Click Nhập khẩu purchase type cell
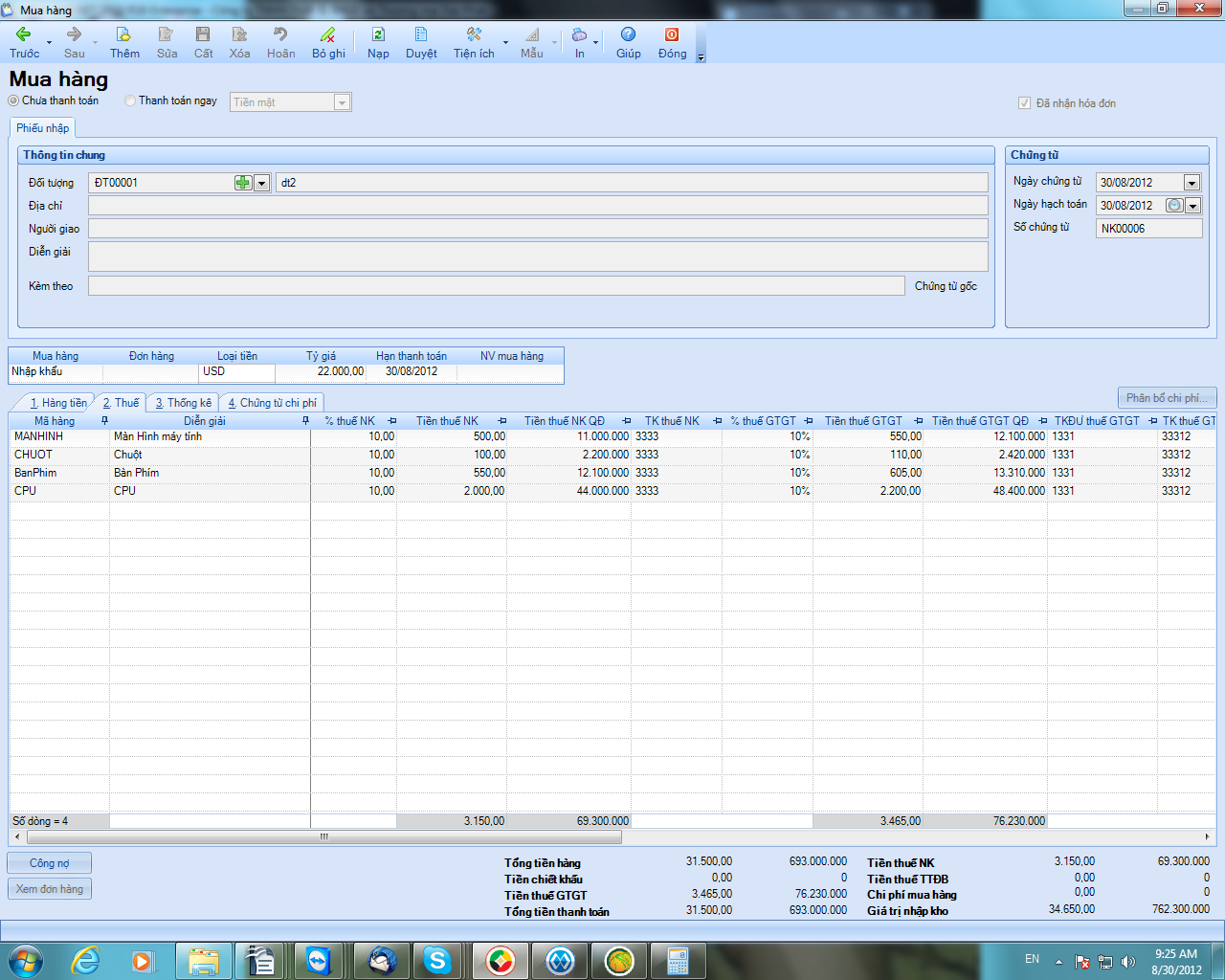 [x=55, y=371]
